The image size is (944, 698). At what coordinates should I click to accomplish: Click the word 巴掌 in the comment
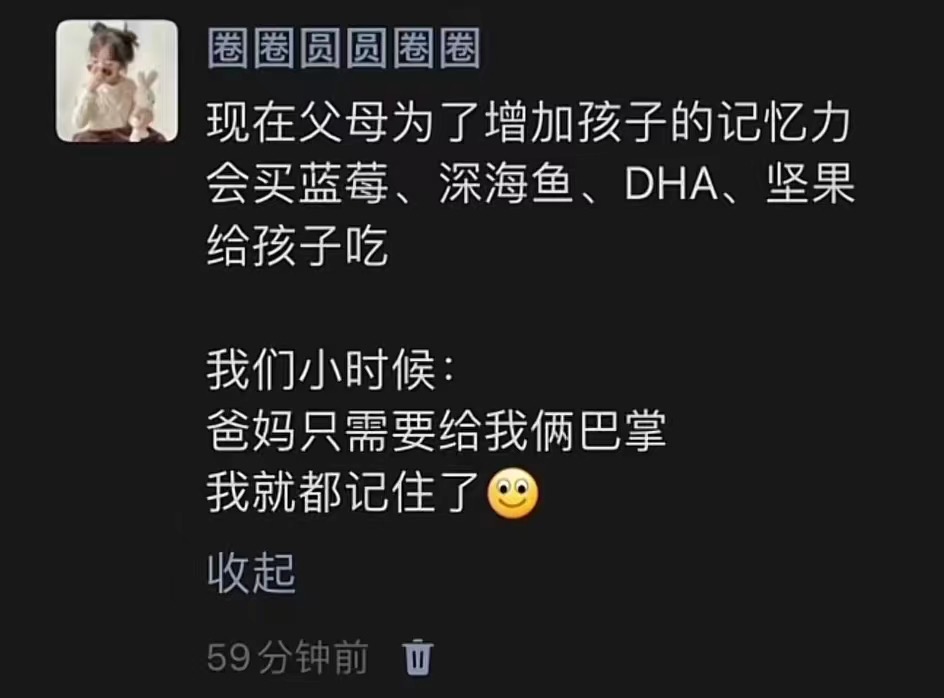point(623,432)
